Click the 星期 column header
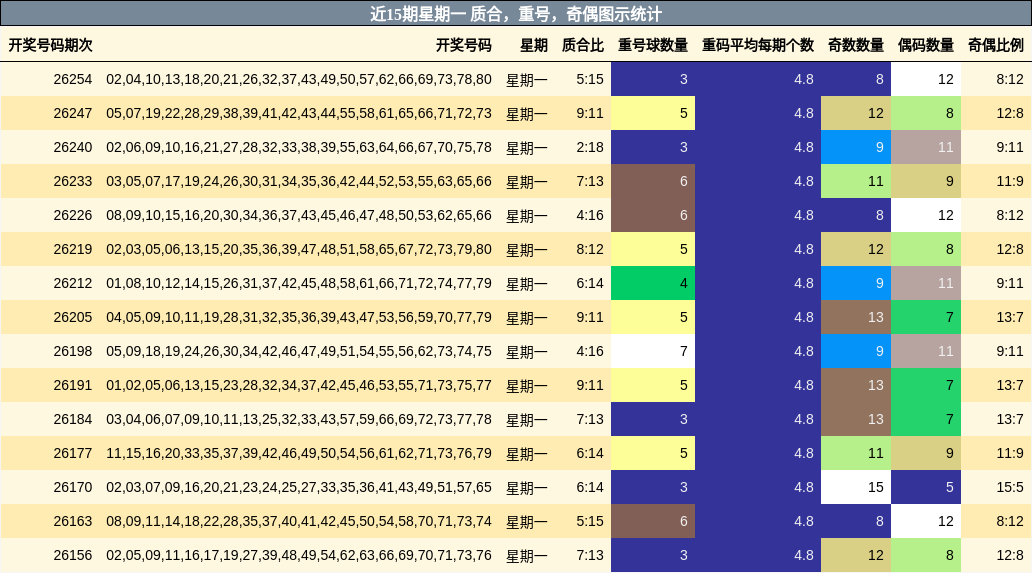 click(534, 45)
